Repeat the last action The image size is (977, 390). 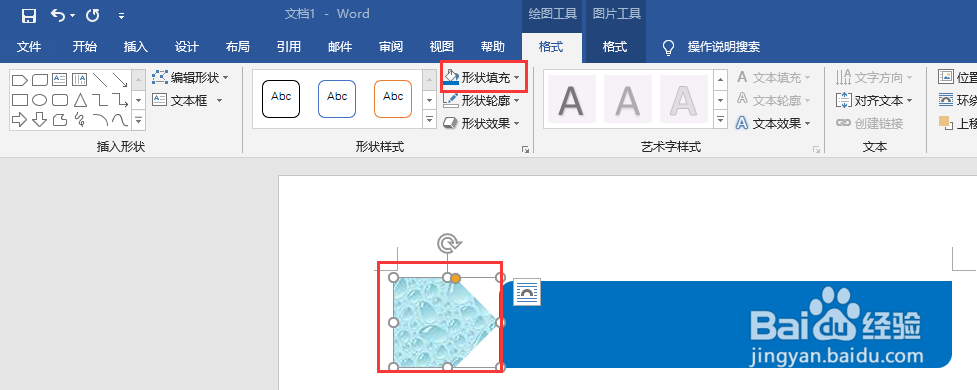click(x=93, y=16)
